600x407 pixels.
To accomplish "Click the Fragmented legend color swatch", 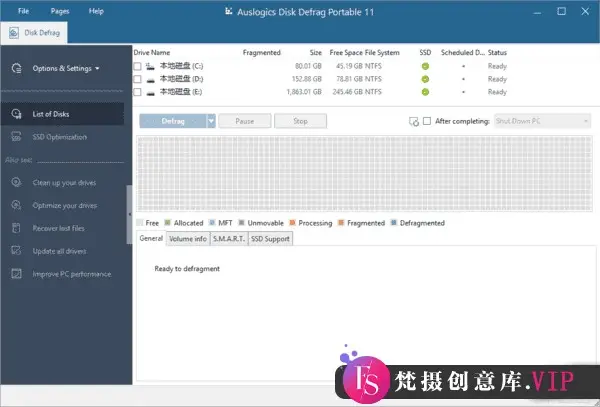I will [x=341, y=223].
